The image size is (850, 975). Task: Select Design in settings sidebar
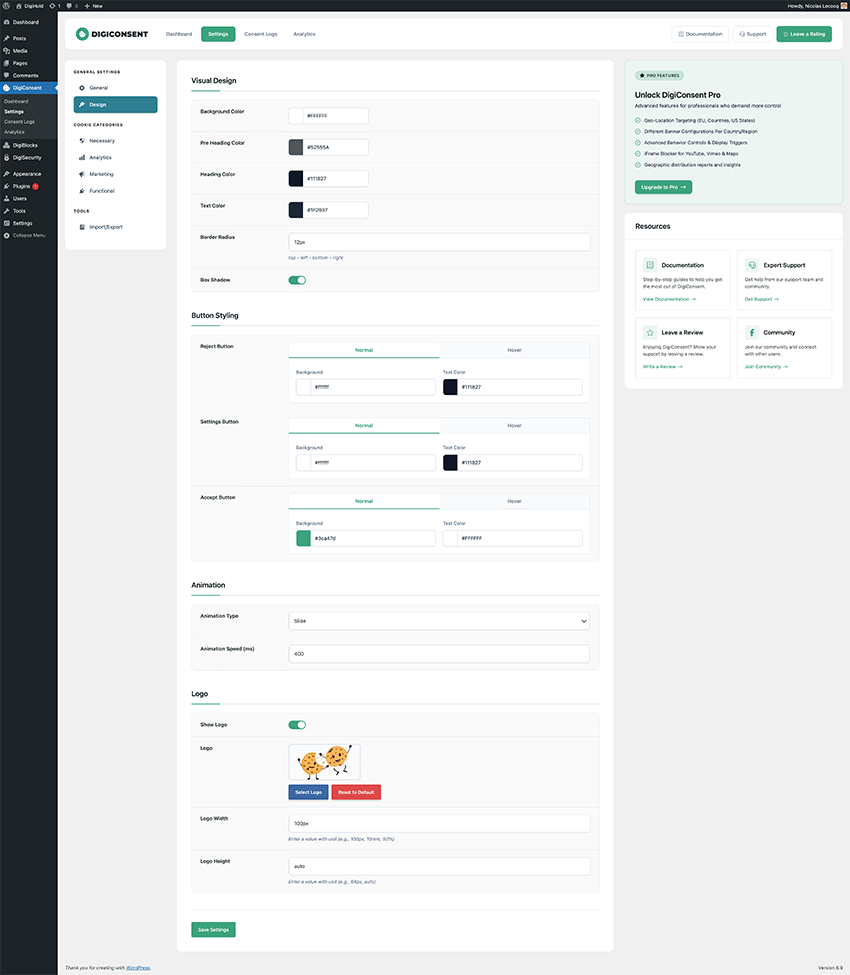(115, 104)
